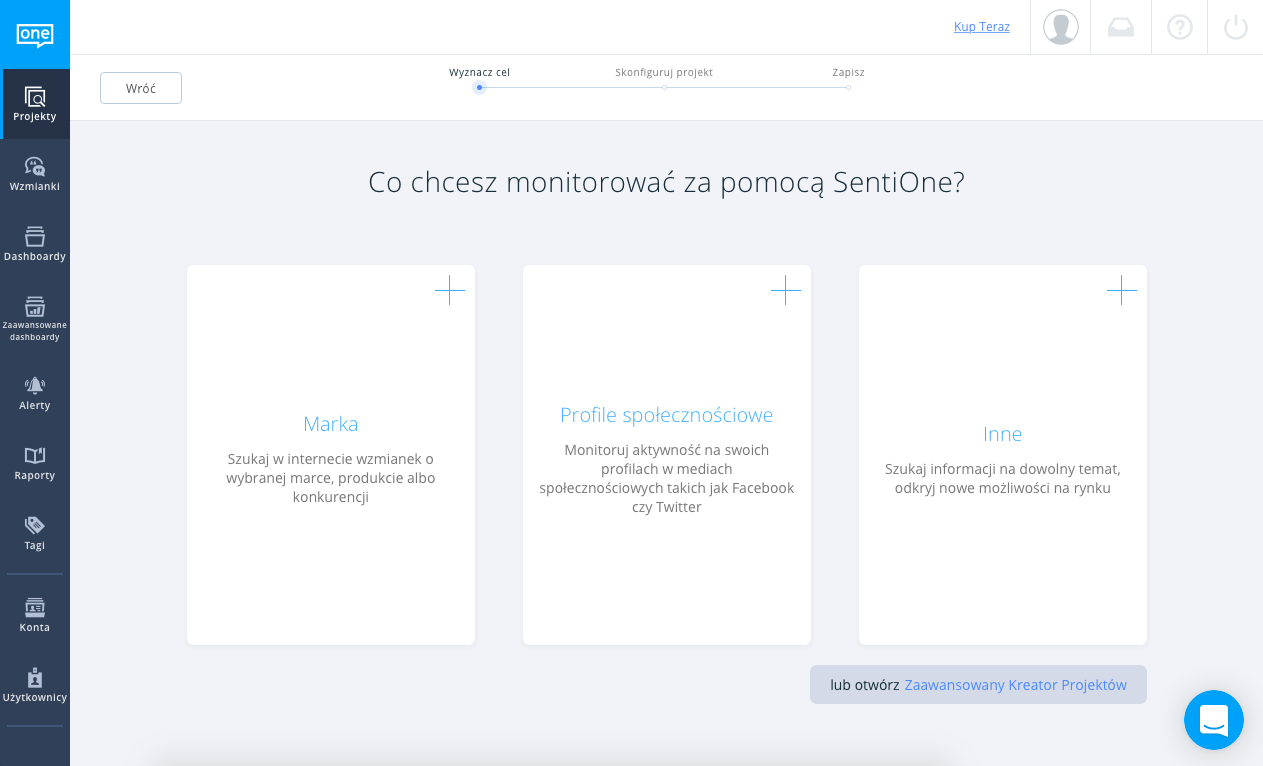Open the help question mark icon
This screenshot has height=766, width=1263.
1180,27
